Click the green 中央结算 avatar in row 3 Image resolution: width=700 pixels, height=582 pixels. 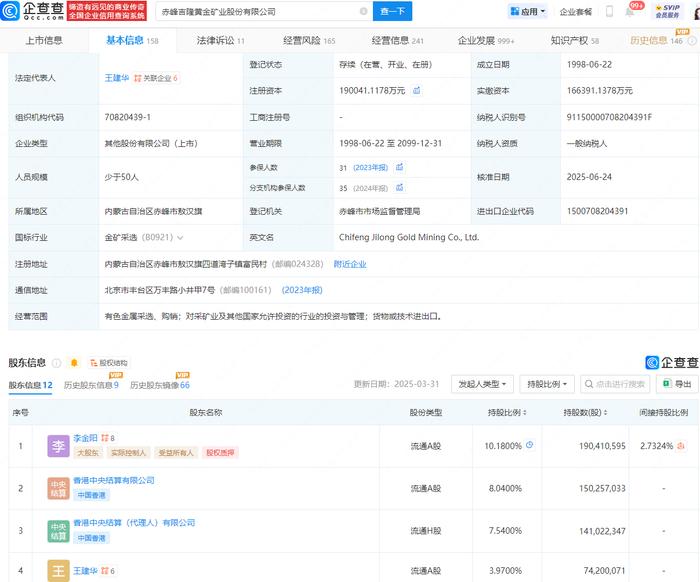click(x=58, y=531)
